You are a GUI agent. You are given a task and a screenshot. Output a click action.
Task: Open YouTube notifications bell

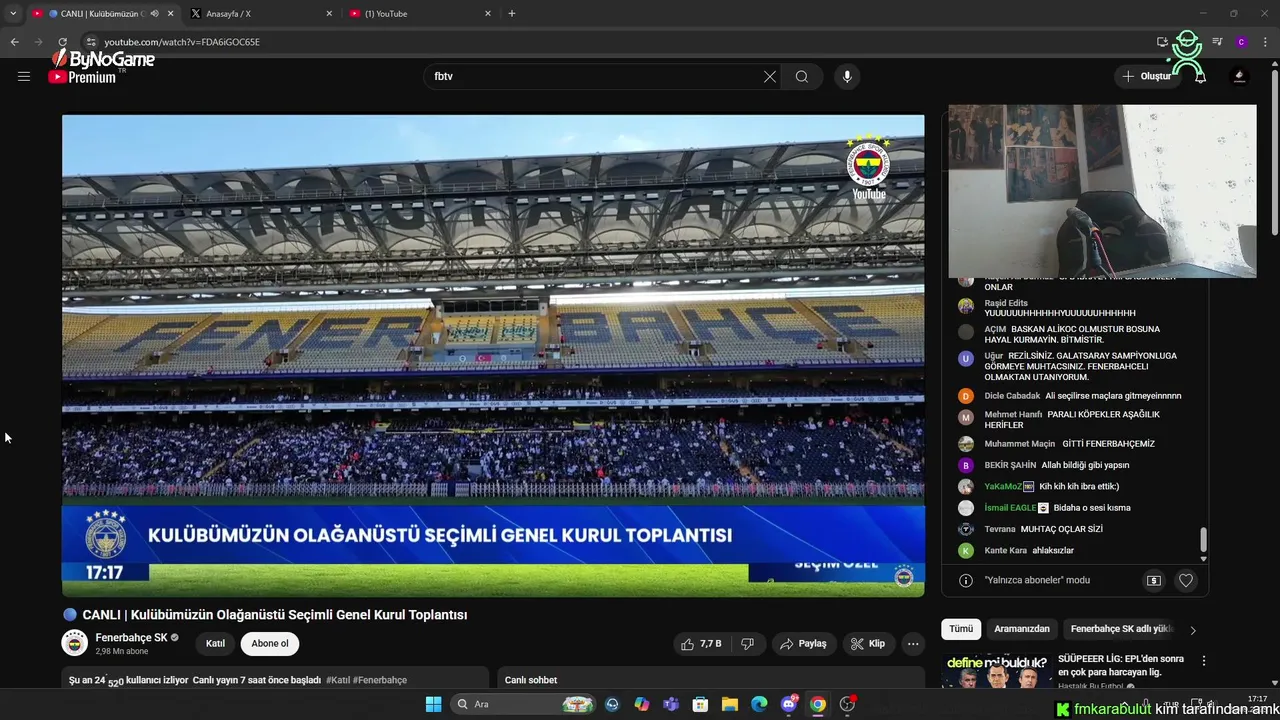click(x=1201, y=76)
